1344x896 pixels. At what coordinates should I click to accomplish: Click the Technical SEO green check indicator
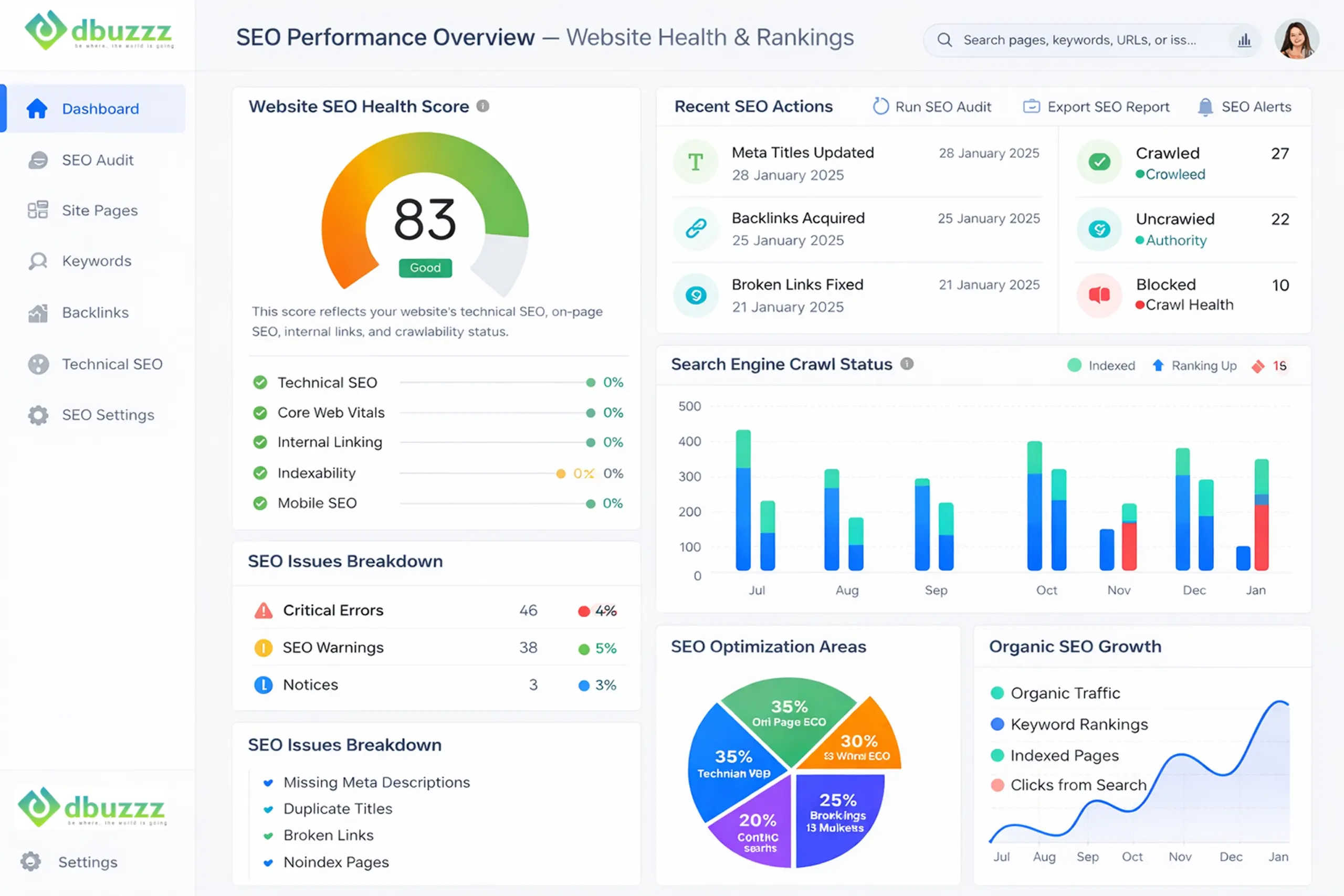pos(260,382)
